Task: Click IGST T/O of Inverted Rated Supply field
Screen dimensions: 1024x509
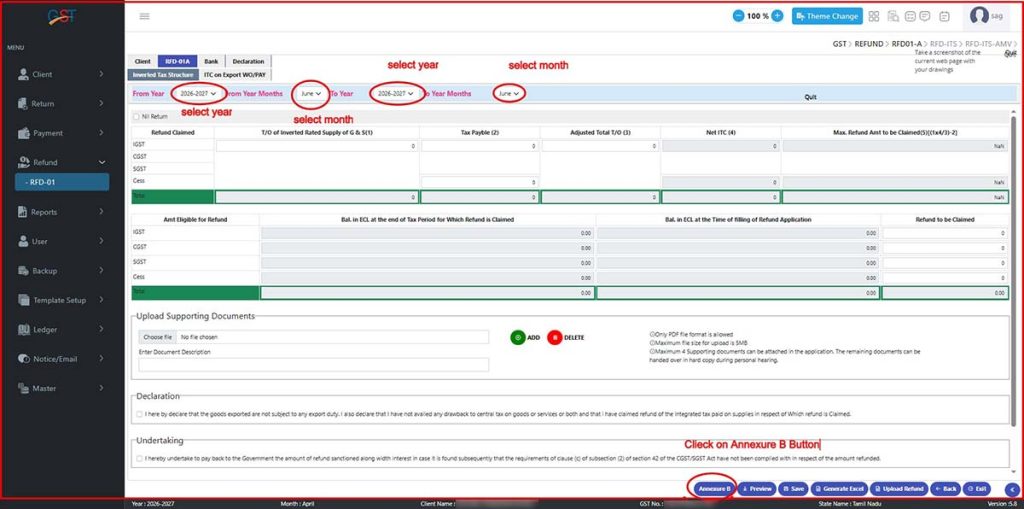Action: click(317, 146)
